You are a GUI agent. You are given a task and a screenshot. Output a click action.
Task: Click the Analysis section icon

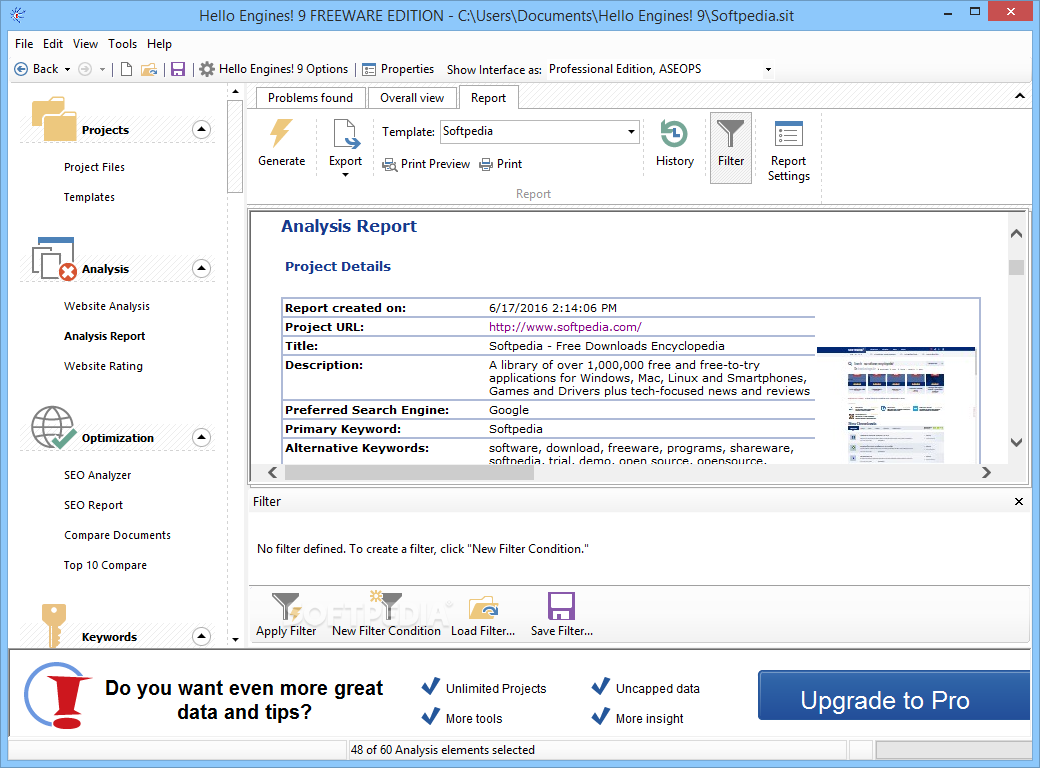point(54,259)
